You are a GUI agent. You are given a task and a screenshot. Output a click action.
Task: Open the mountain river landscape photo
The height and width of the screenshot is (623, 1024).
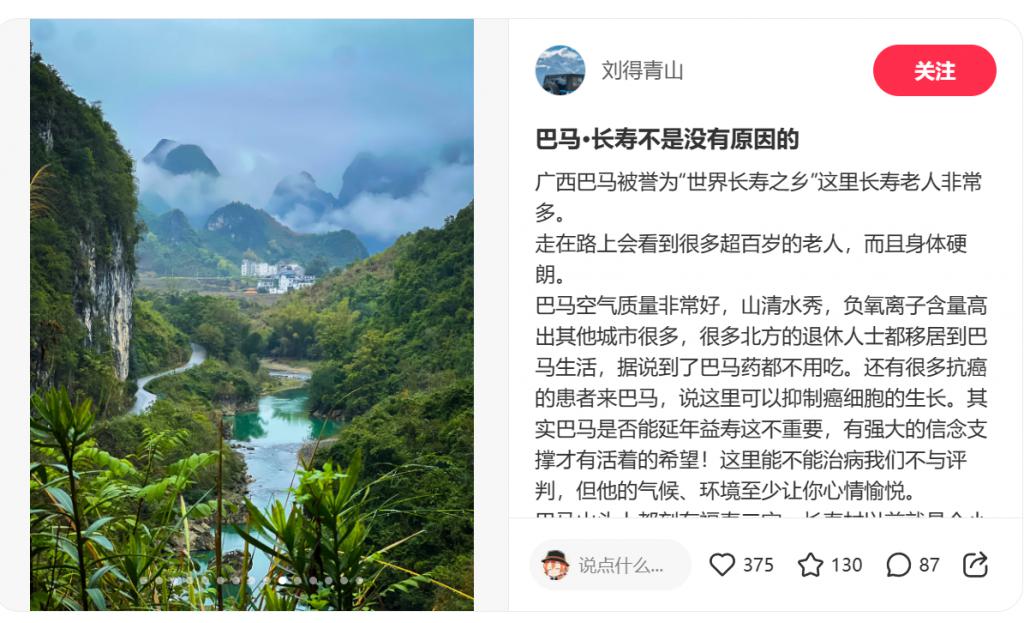click(252, 315)
